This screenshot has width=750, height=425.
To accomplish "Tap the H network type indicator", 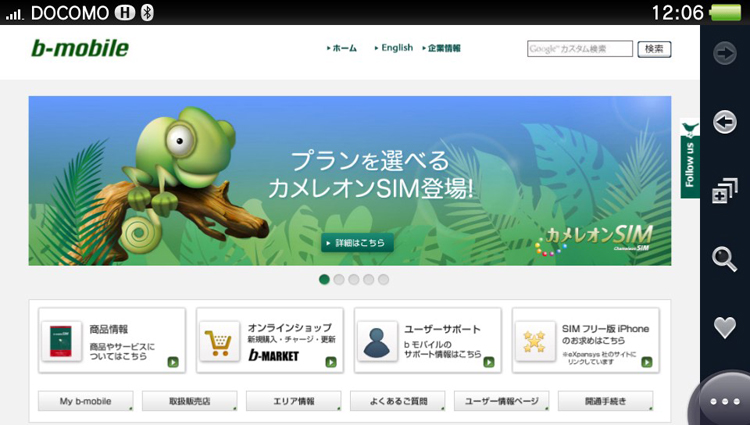I will pos(124,13).
